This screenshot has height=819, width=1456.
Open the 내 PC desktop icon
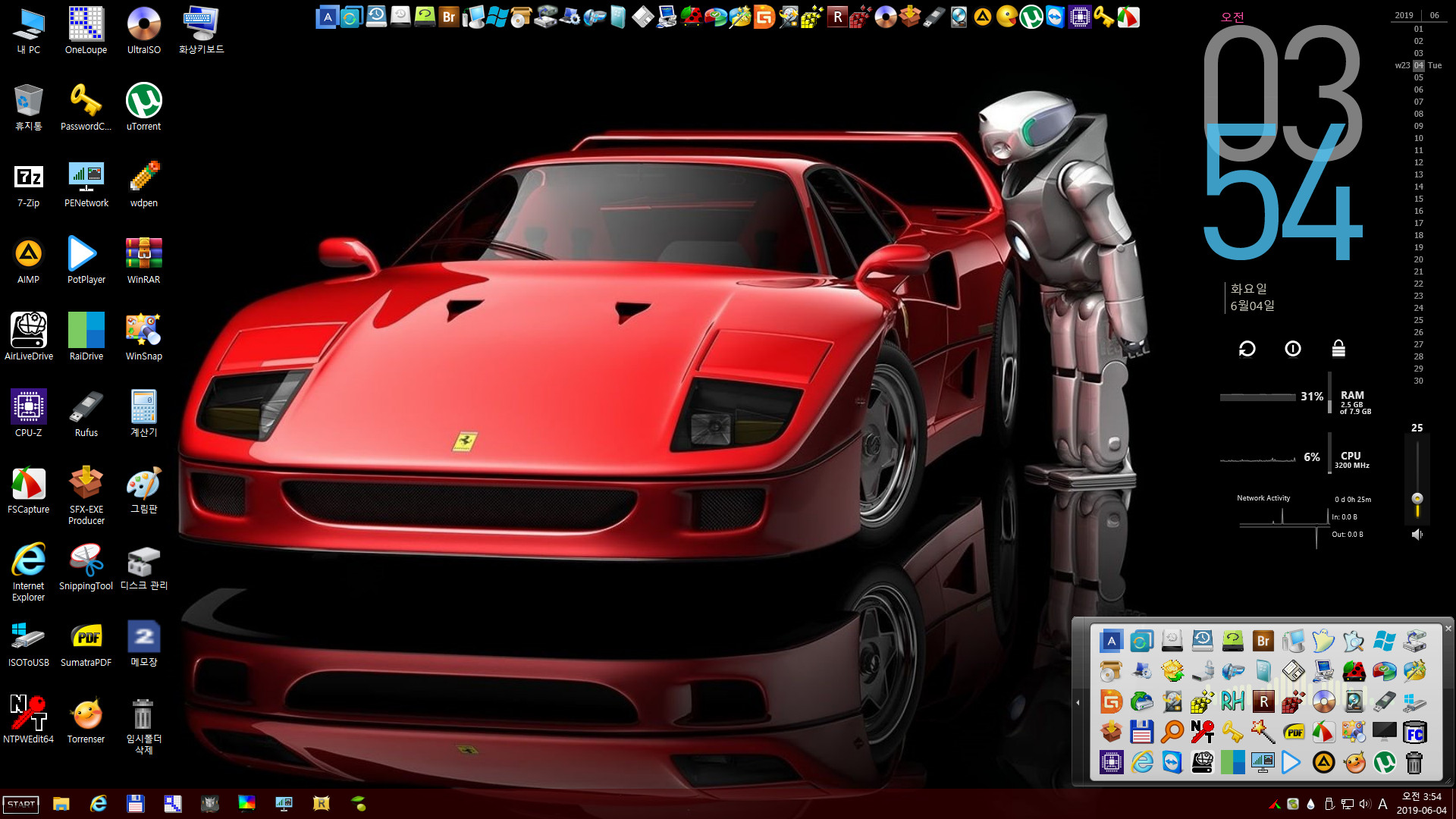click(x=29, y=31)
